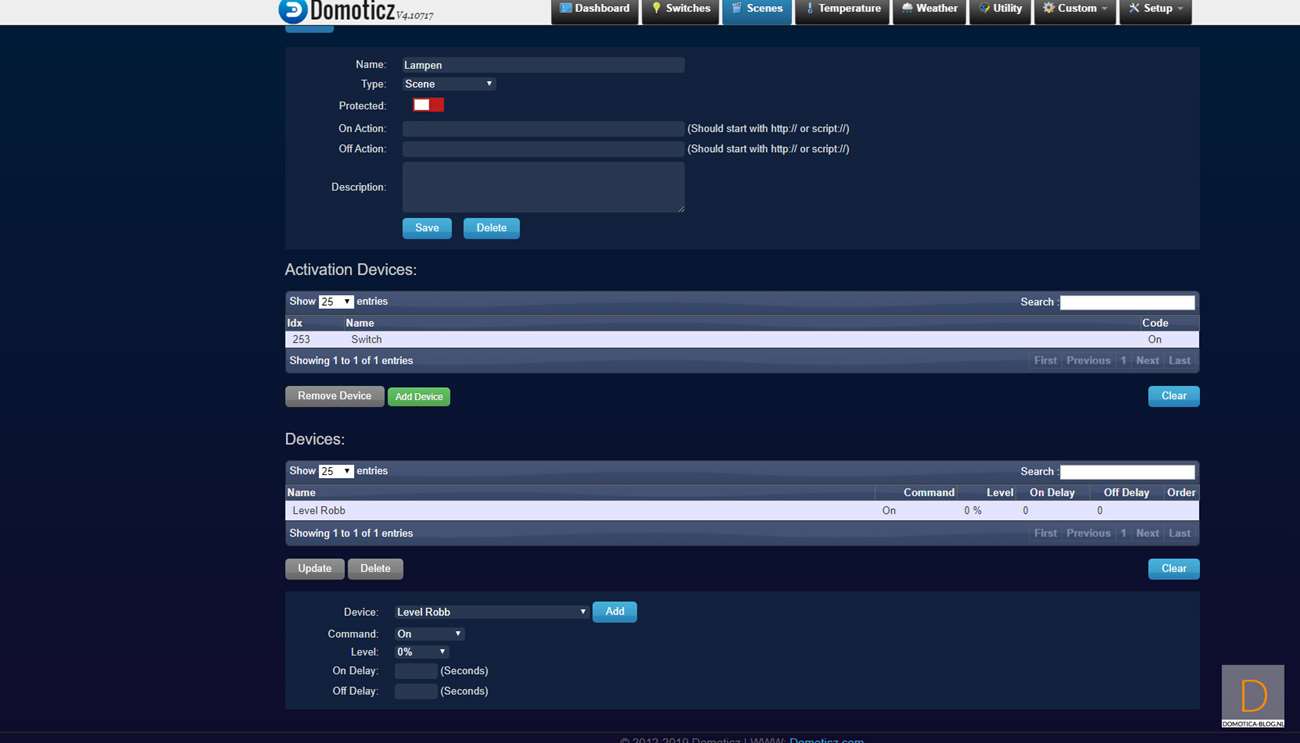Screen dimensions: 1300x743
Task: Toggle the Protected switch
Action: (x=429, y=105)
